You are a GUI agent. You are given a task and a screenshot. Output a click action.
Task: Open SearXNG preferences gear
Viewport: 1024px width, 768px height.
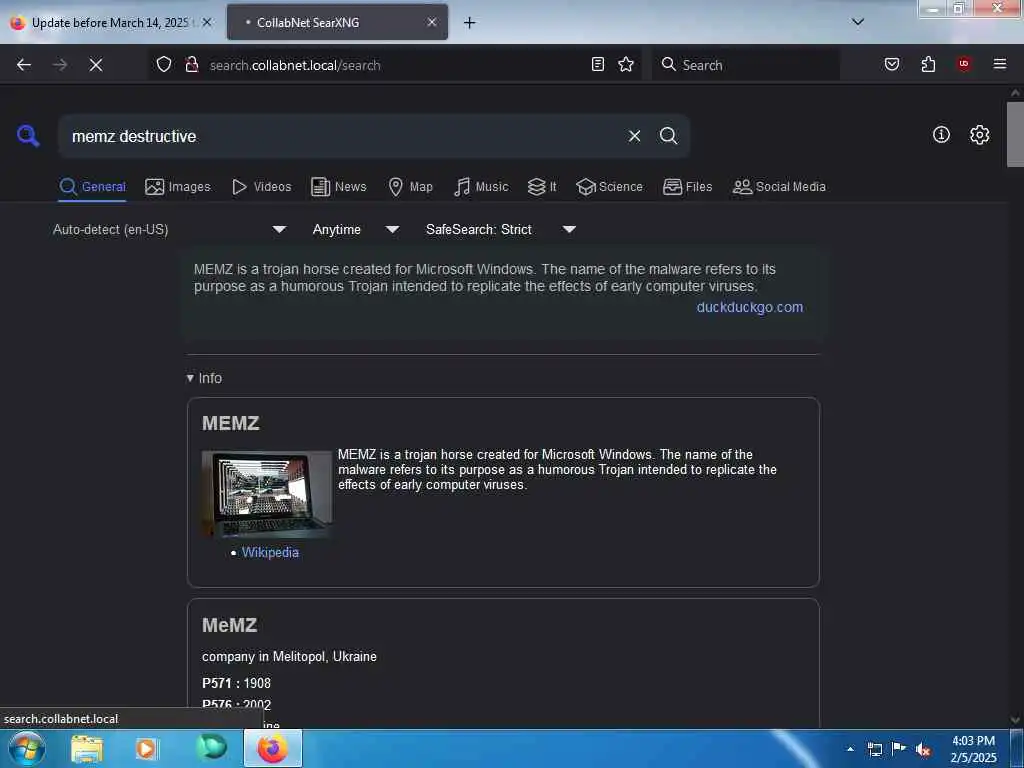click(979, 135)
